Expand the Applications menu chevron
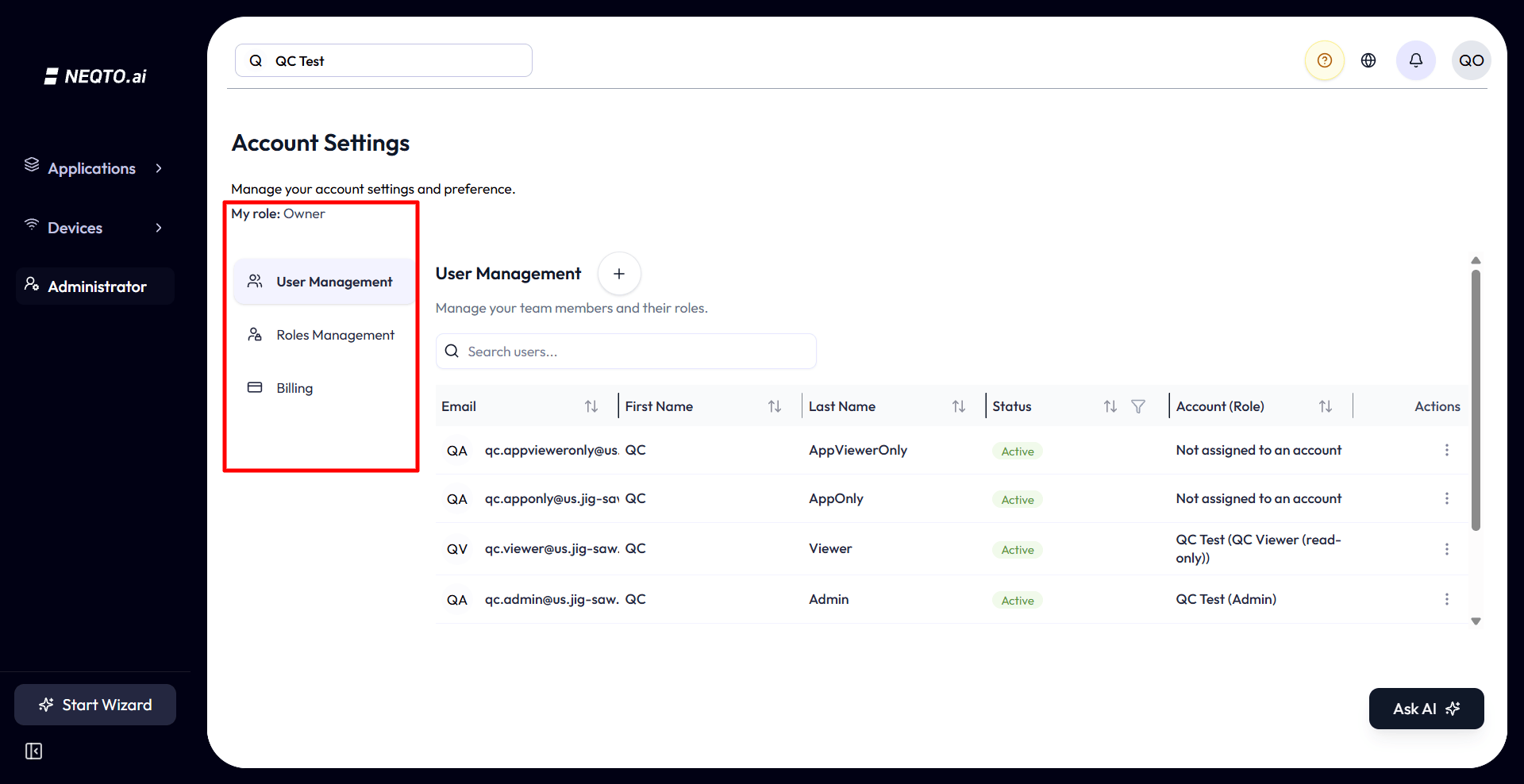 [159, 168]
